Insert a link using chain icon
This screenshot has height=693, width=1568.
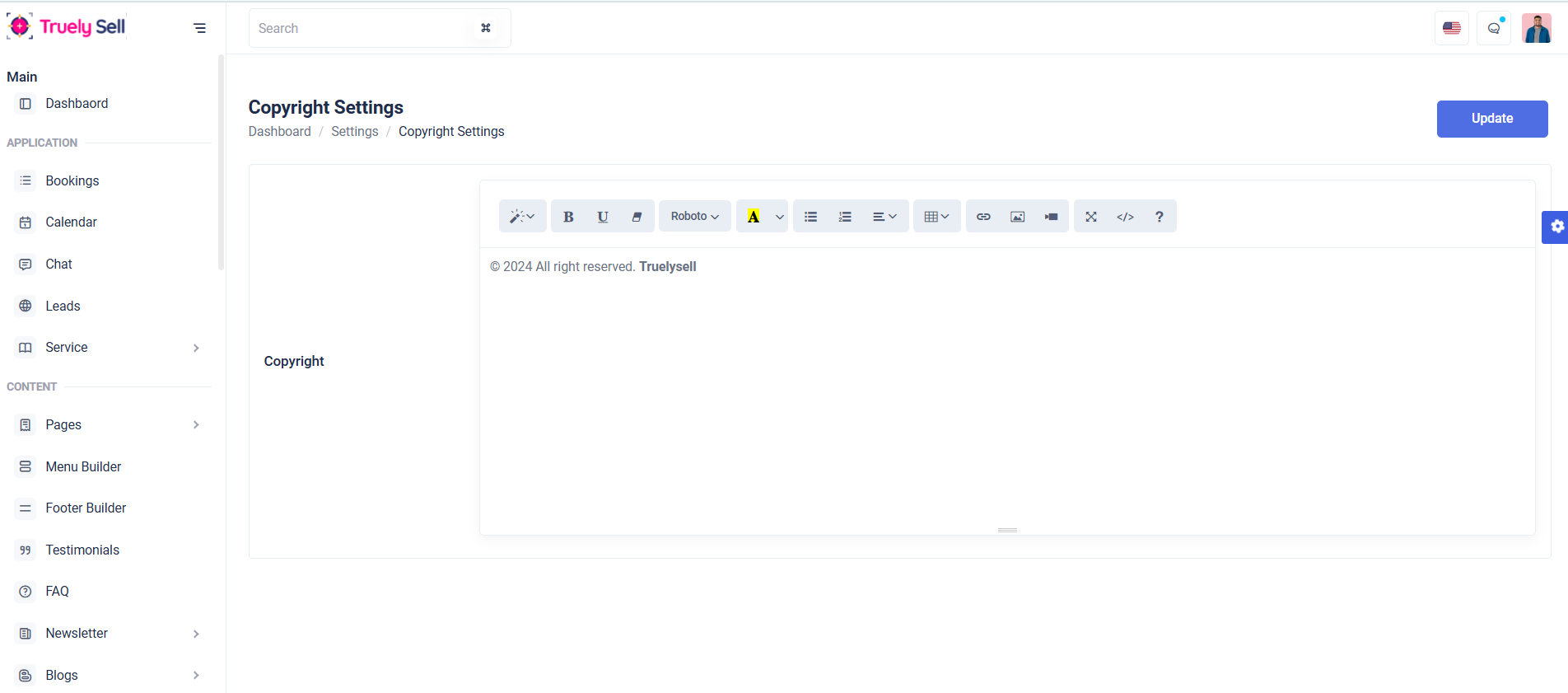tap(983, 217)
